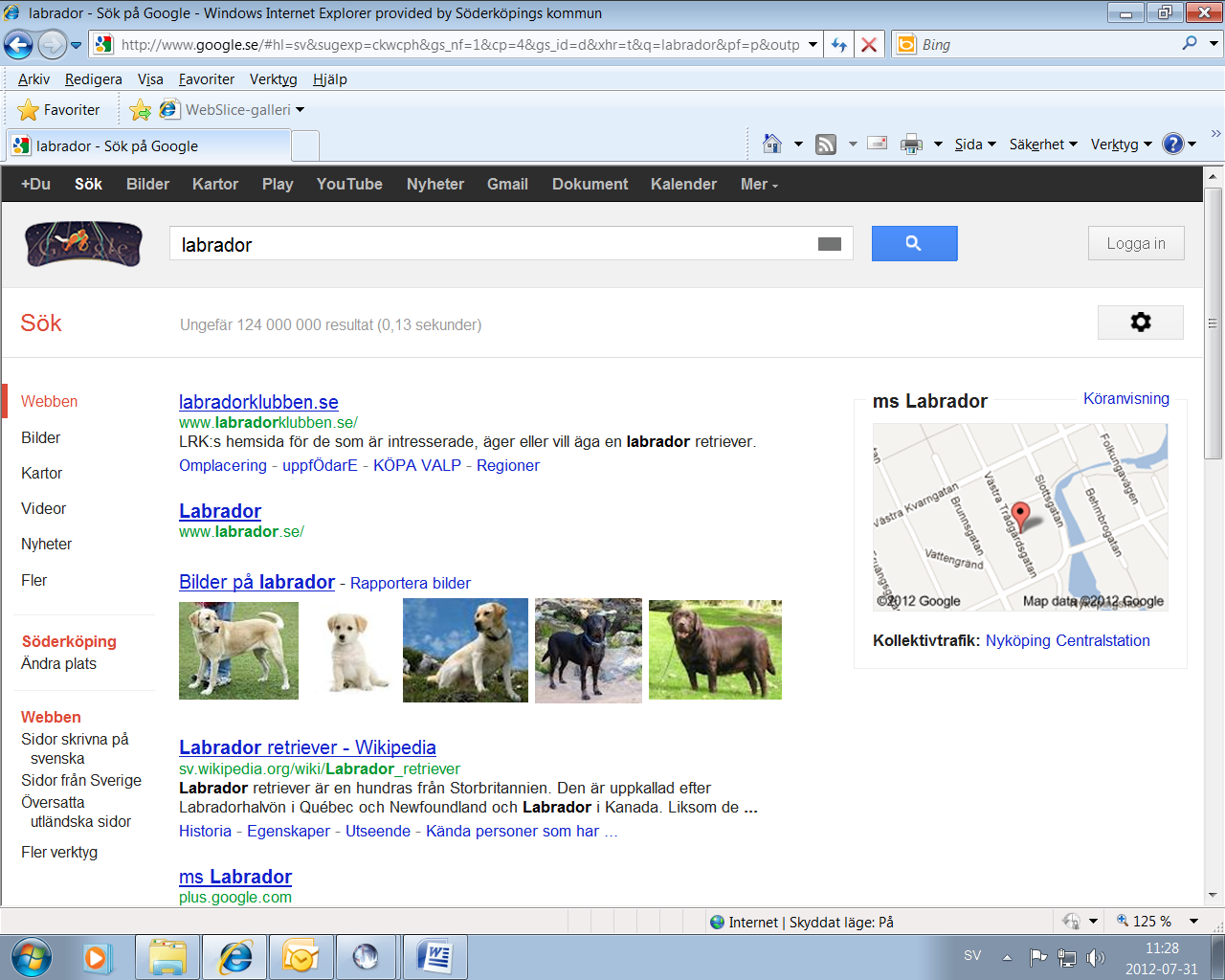
Task: Select Nyheter in the left sidebar
Action: (46, 544)
